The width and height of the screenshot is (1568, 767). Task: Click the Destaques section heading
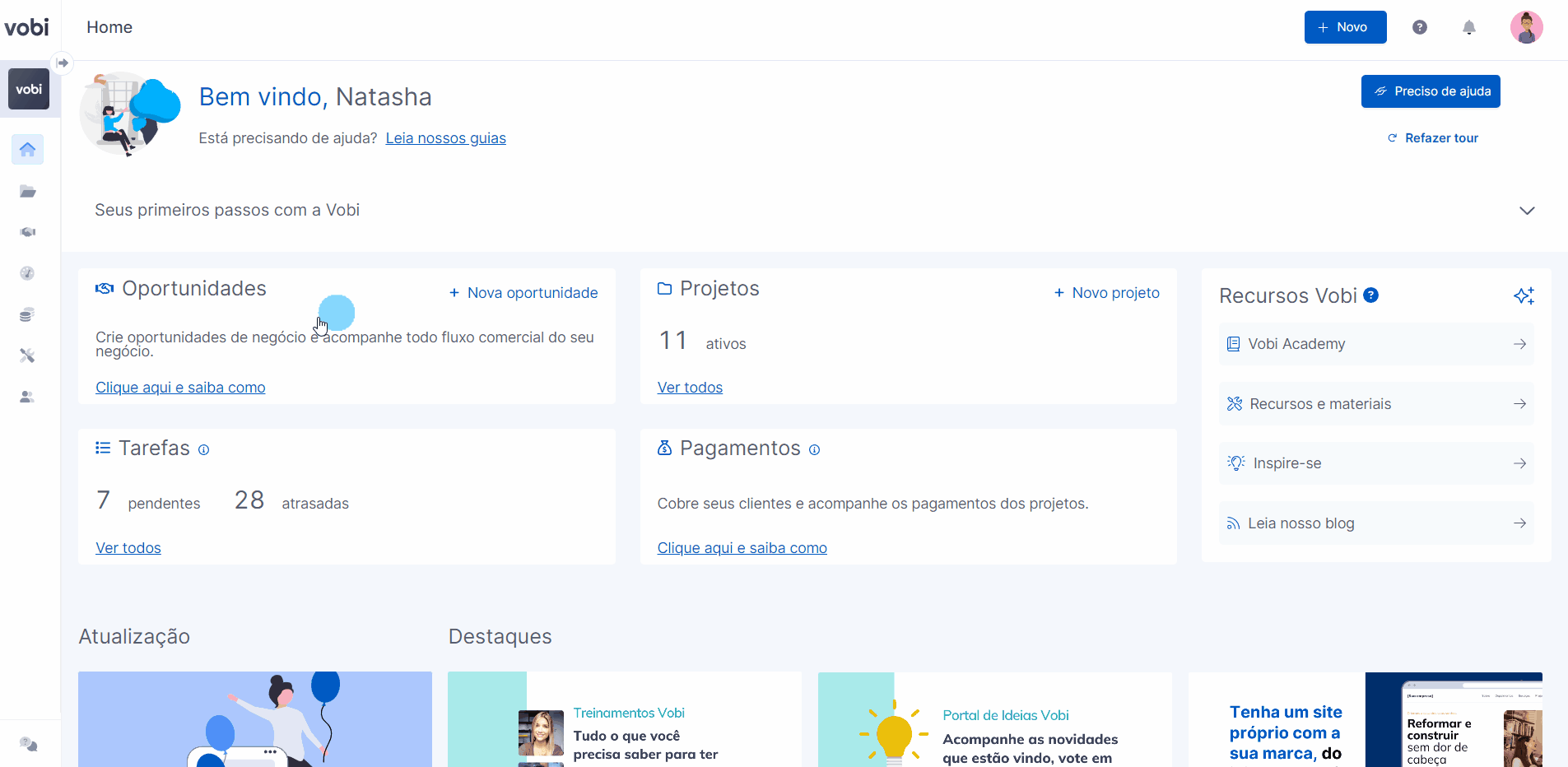coord(500,637)
